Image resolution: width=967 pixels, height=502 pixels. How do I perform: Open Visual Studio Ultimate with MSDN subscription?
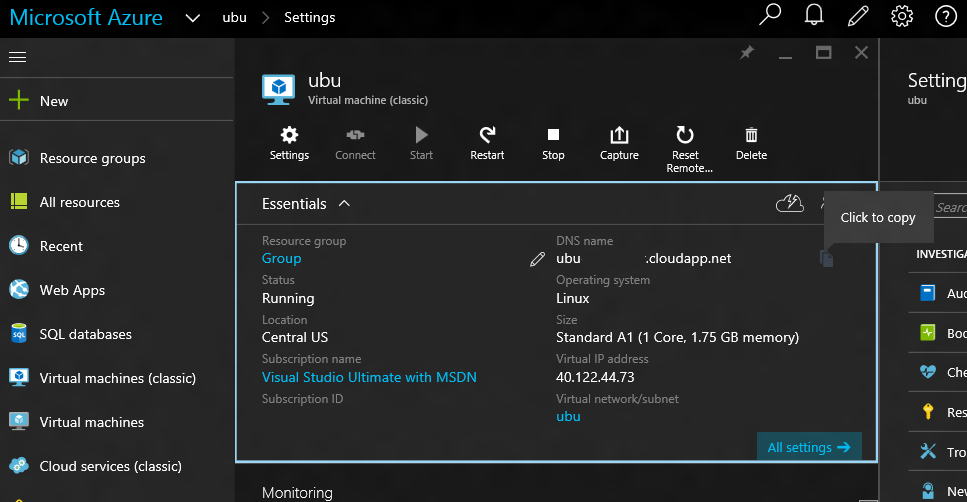pos(369,377)
